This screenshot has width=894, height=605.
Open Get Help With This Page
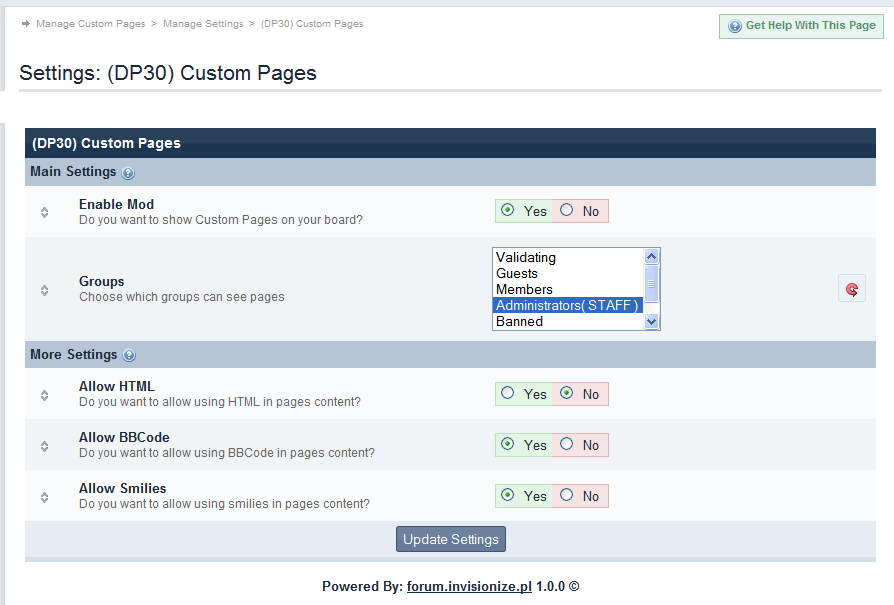point(801,26)
